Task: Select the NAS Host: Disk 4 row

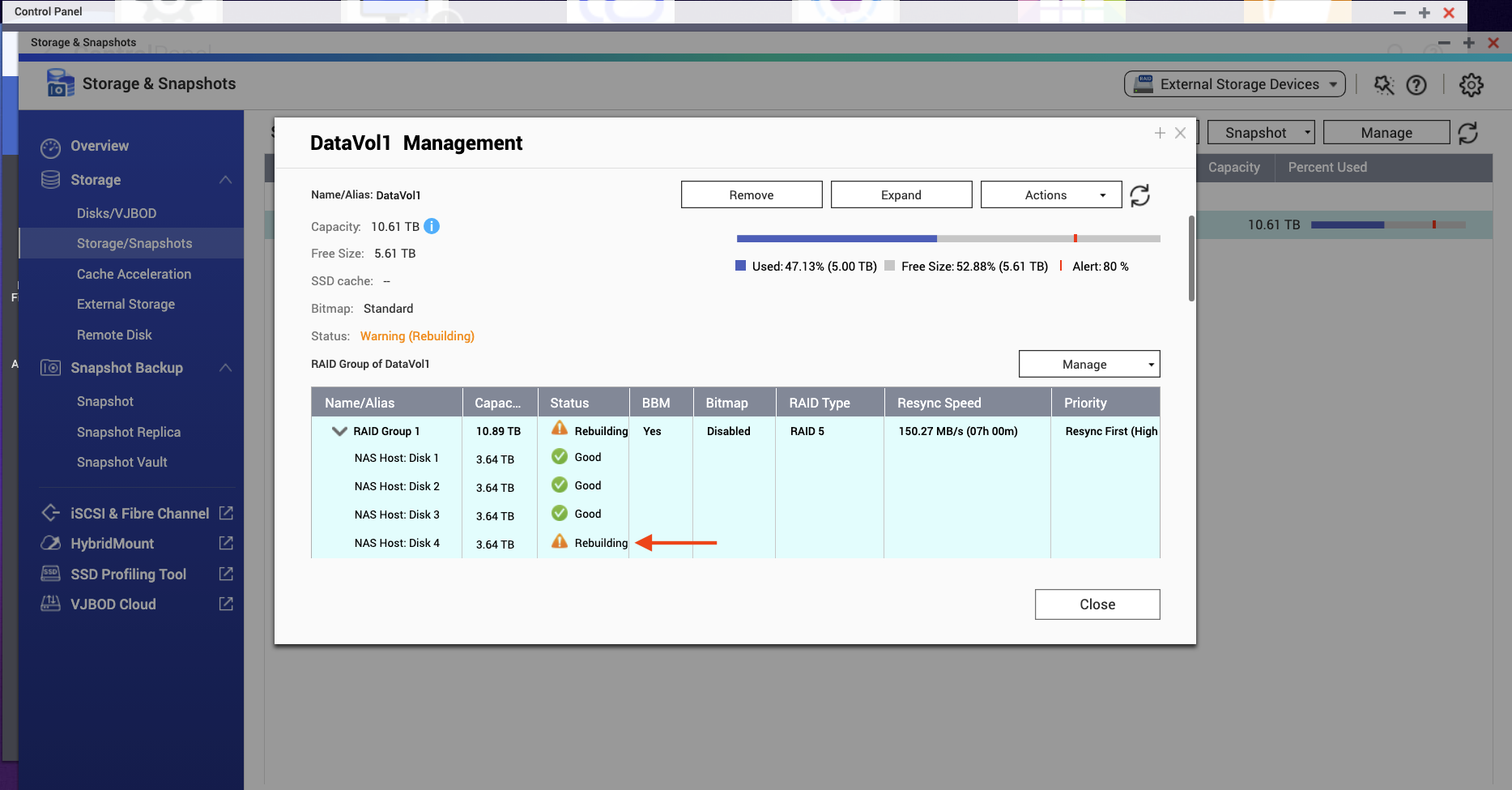Action: 397,543
